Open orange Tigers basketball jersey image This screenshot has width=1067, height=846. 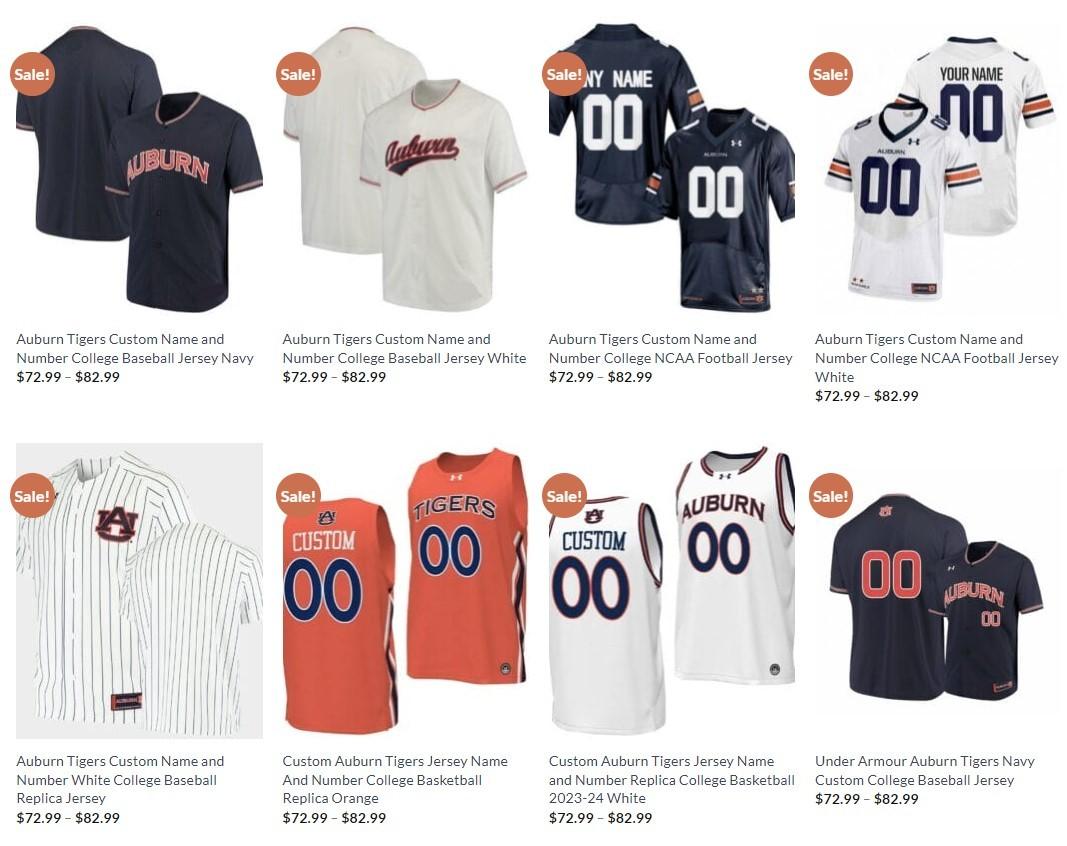click(x=405, y=591)
